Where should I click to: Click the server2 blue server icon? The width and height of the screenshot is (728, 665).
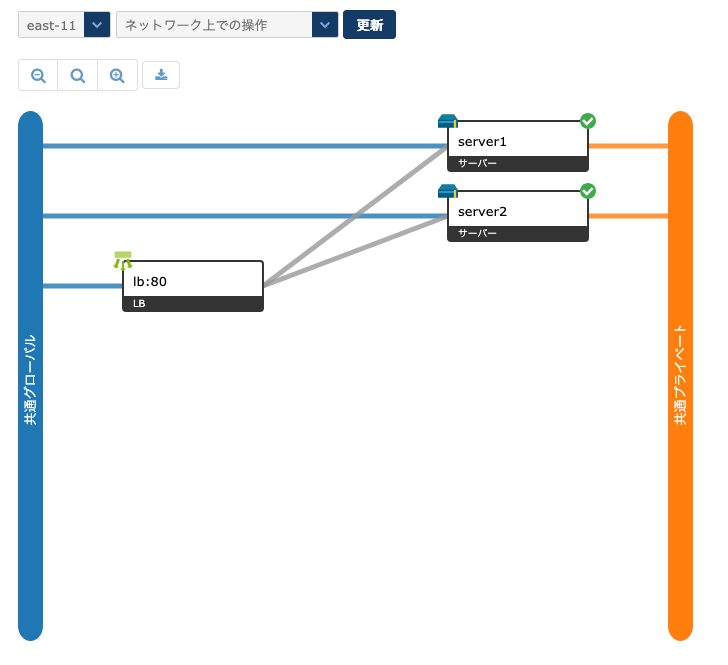coord(447,191)
